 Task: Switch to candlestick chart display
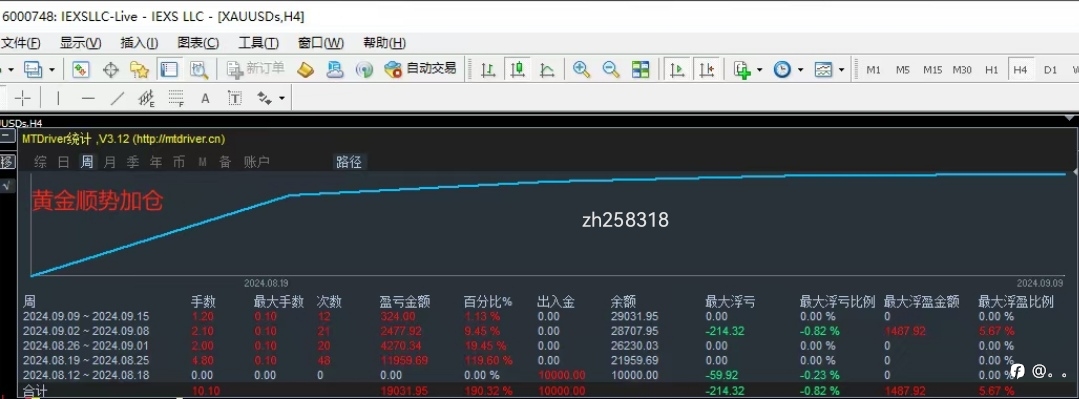point(517,69)
